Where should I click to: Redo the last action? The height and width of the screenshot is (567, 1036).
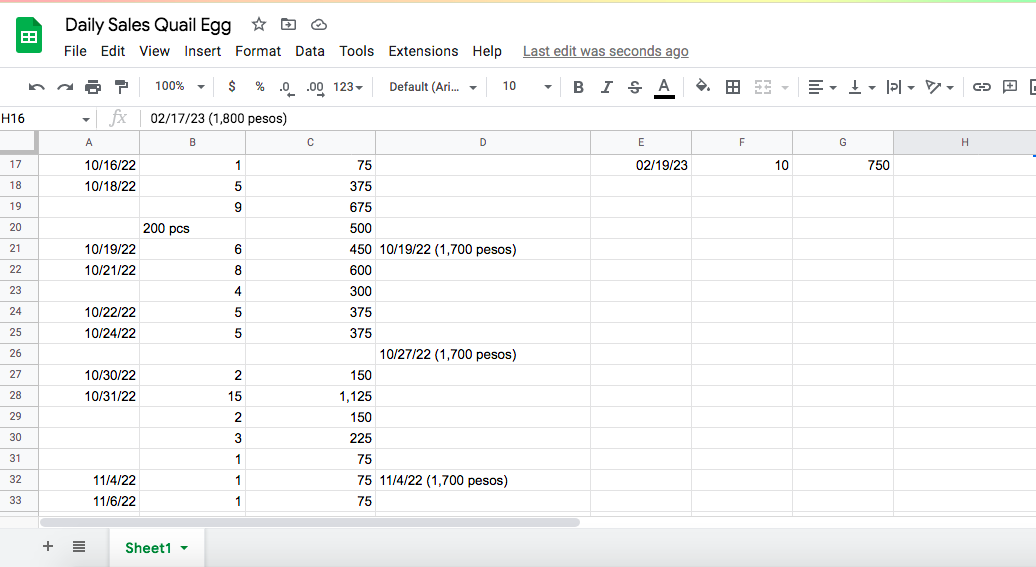(x=65, y=87)
